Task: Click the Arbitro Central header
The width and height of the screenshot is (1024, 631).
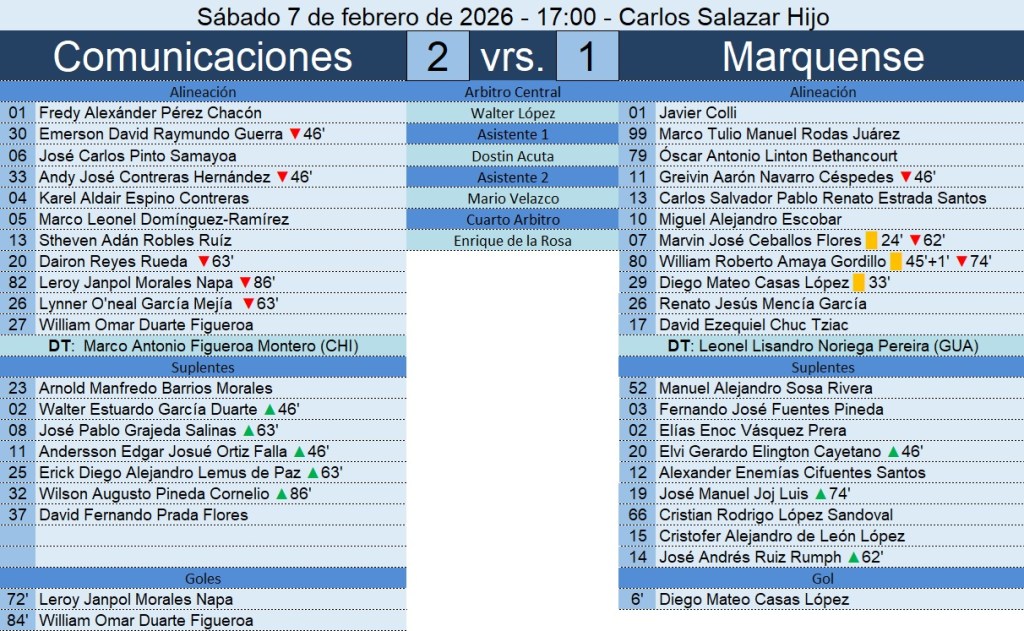Action: click(513, 92)
